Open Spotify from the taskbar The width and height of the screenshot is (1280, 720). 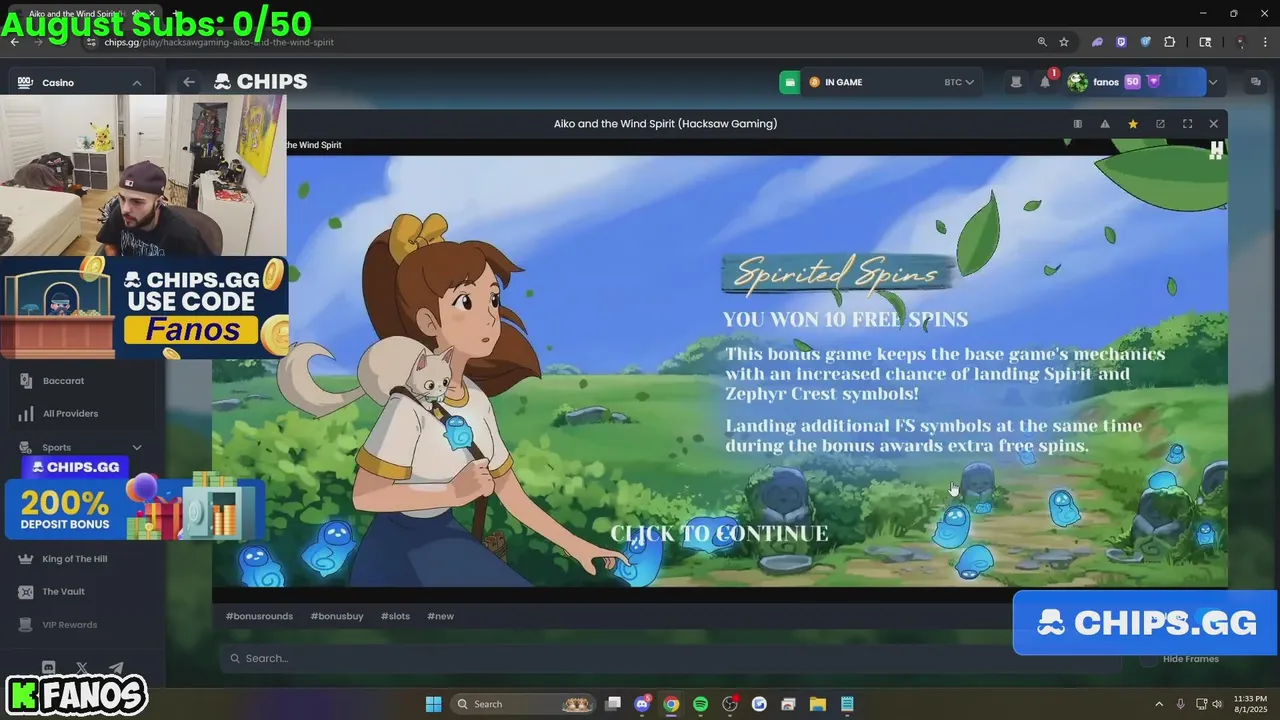coord(700,704)
